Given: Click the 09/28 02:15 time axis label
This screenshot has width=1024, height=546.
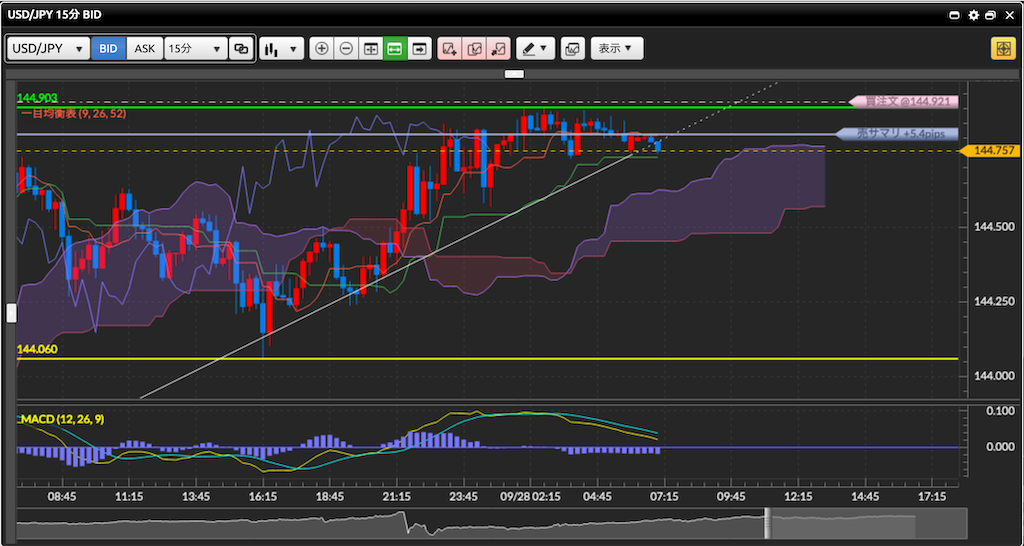Looking at the screenshot, I should (x=530, y=497).
